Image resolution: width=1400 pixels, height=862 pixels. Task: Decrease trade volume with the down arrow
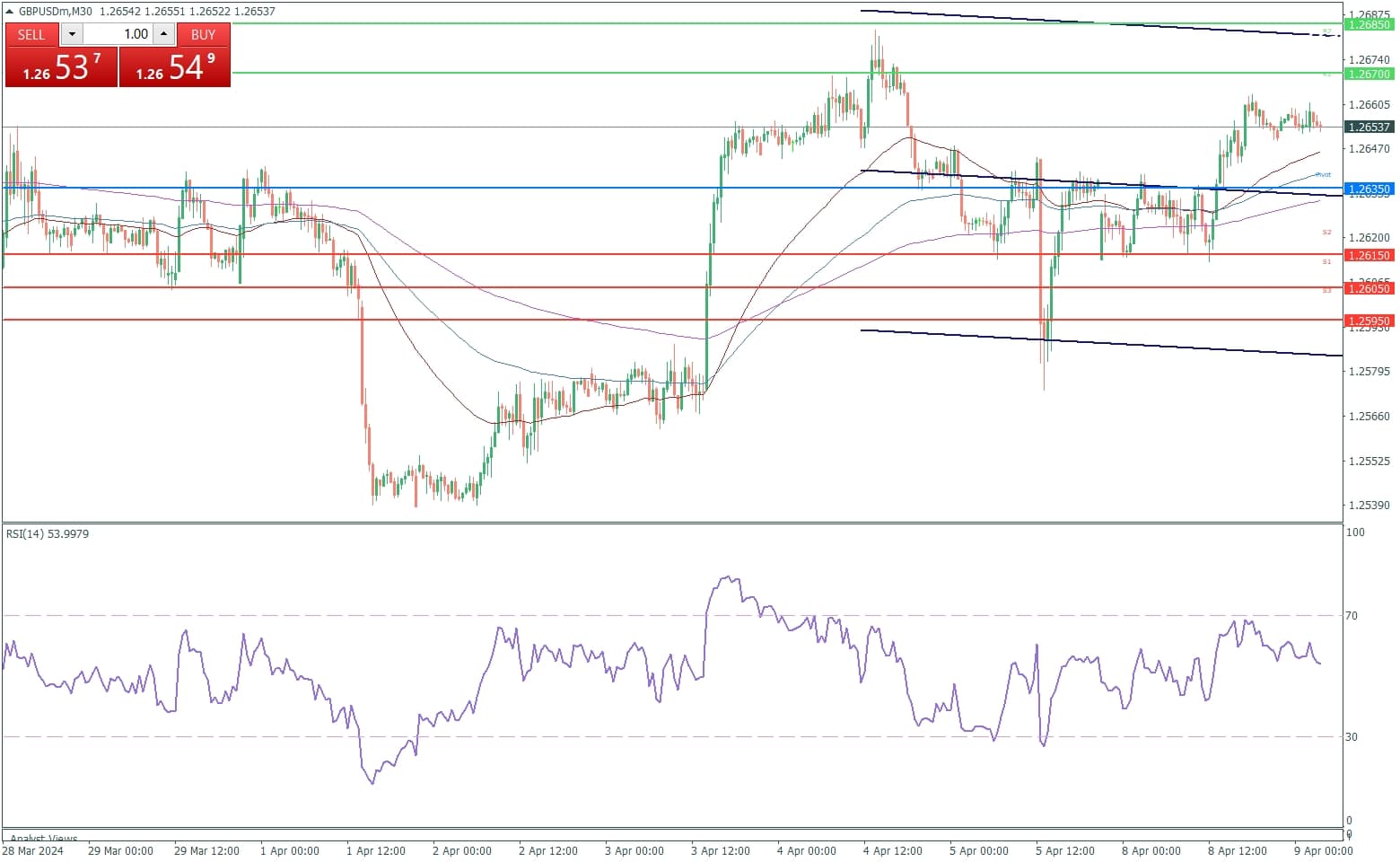tap(72, 34)
